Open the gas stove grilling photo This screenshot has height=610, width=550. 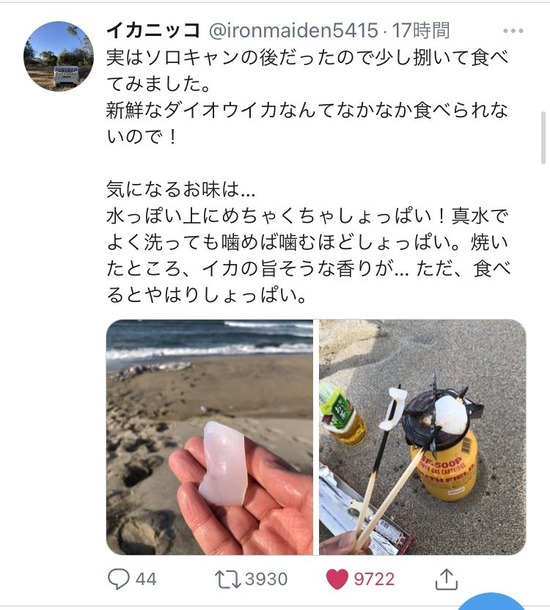tap(422, 437)
